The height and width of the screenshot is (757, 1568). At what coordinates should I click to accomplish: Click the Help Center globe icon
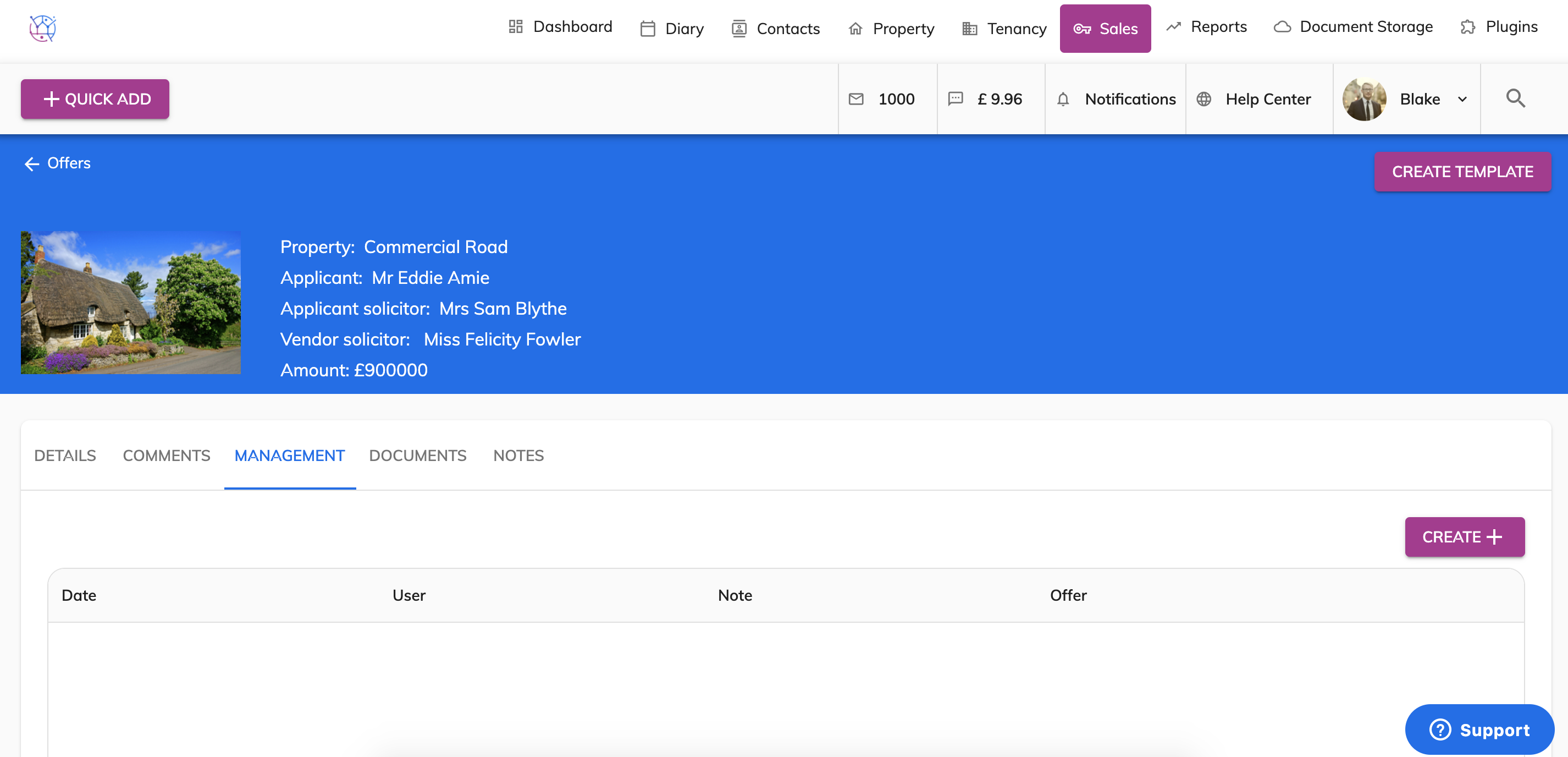click(1203, 99)
